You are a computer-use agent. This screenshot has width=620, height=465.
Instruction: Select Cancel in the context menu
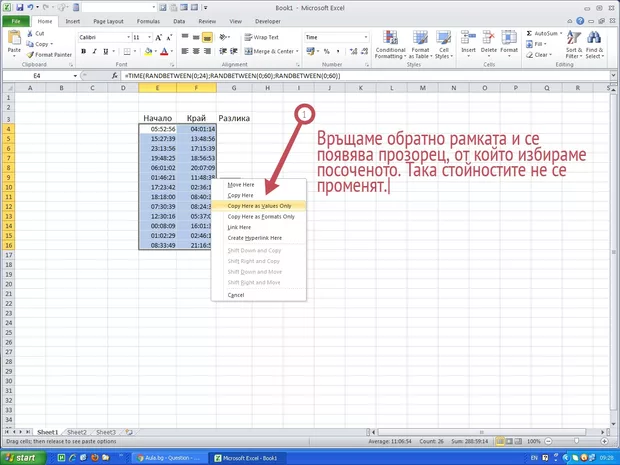[x=236, y=295]
